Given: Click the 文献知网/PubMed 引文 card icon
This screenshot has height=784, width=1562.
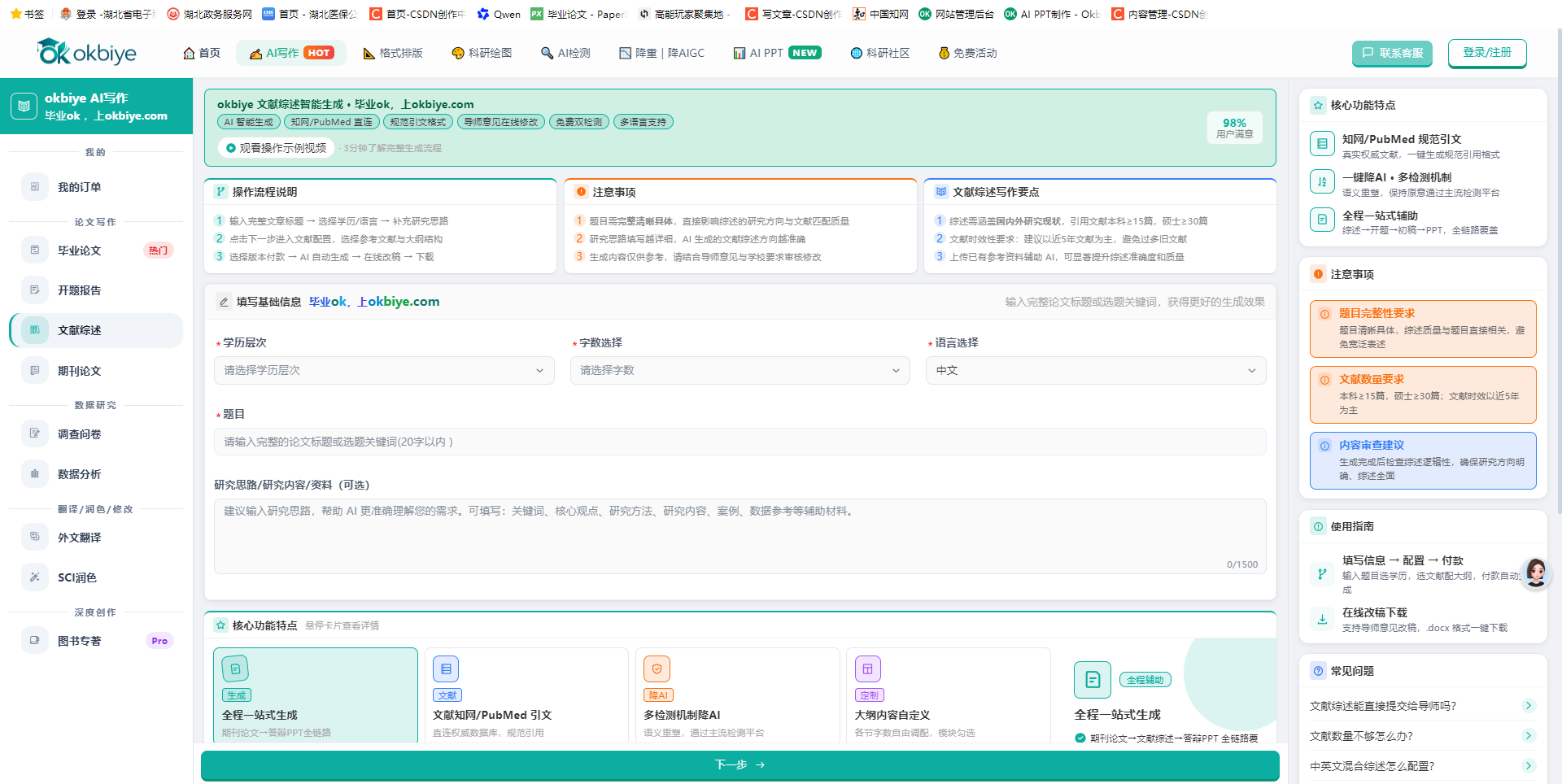Looking at the screenshot, I should (x=446, y=669).
